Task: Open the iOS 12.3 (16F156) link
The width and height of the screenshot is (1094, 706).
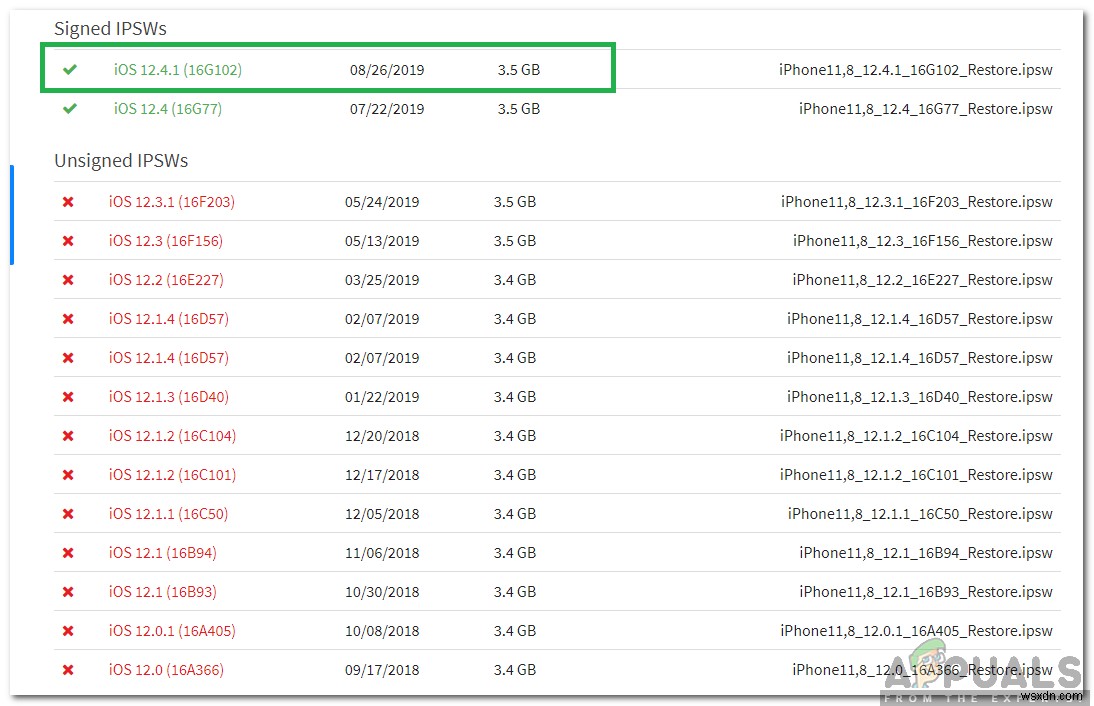Action: point(165,241)
